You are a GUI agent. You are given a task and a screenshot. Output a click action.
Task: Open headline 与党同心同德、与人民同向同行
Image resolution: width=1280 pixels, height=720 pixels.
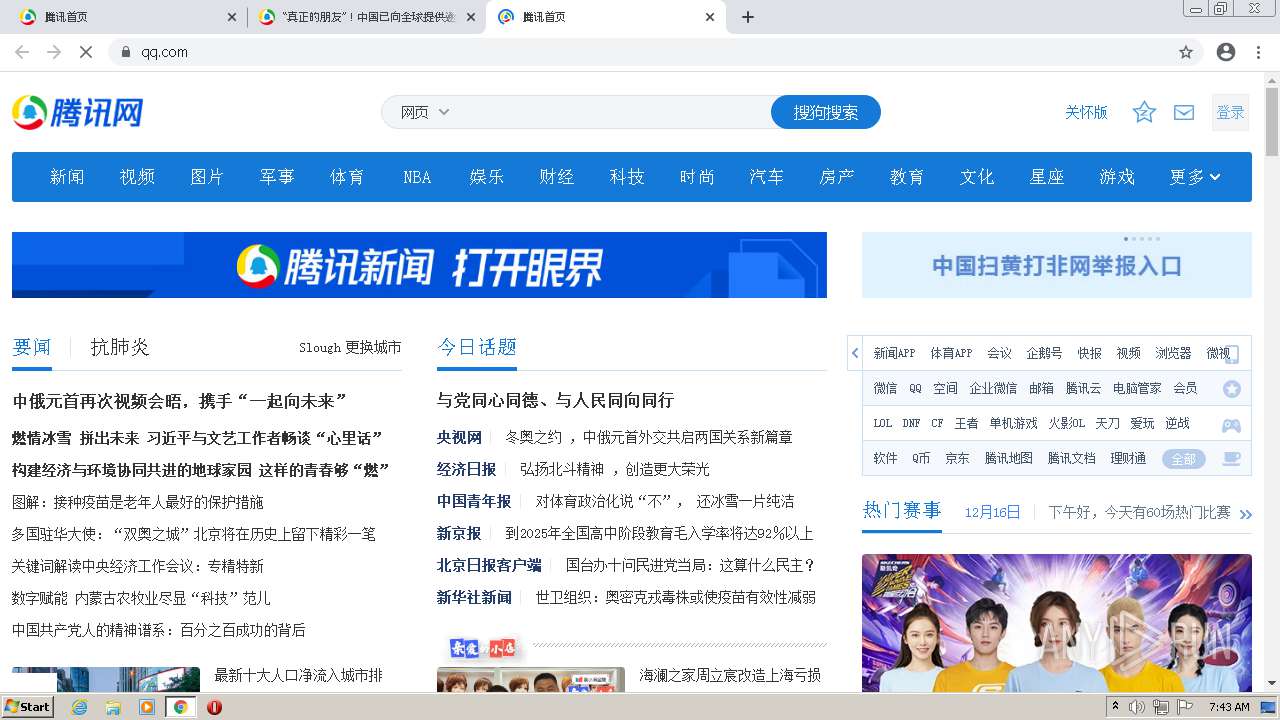[x=555, y=400]
